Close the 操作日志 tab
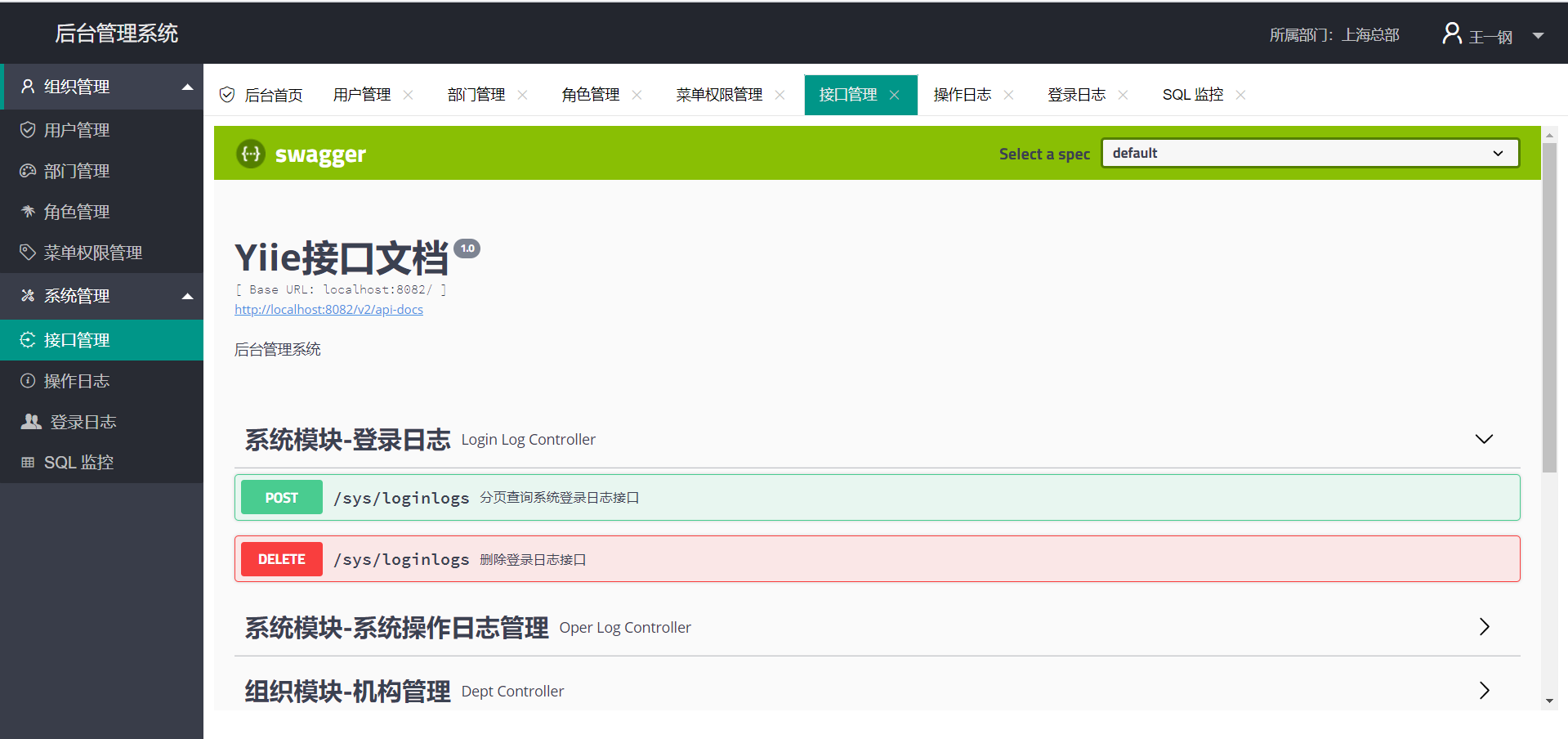 pyautogui.click(x=1008, y=95)
